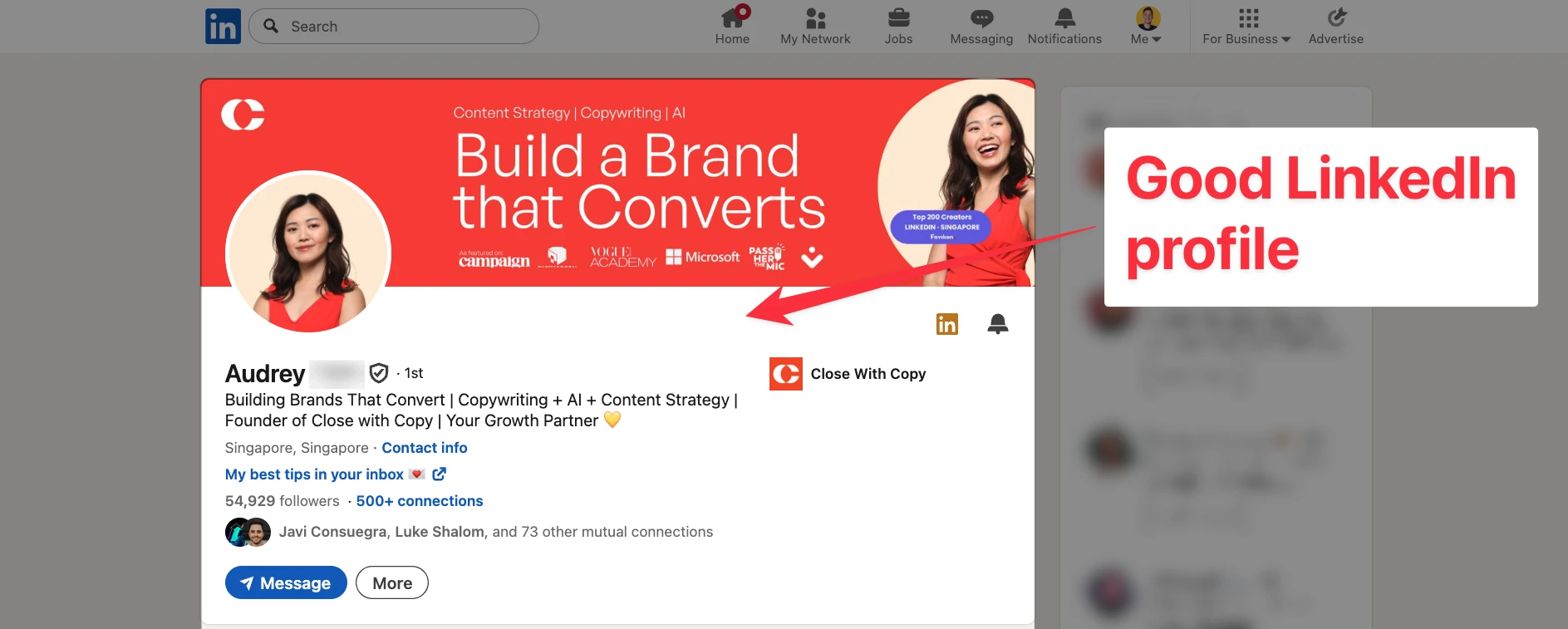Image resolution: width=1568 pixels, height=629 pixels.
Task: Click the 54,929 followers text
Action: [x=283, y=501]
